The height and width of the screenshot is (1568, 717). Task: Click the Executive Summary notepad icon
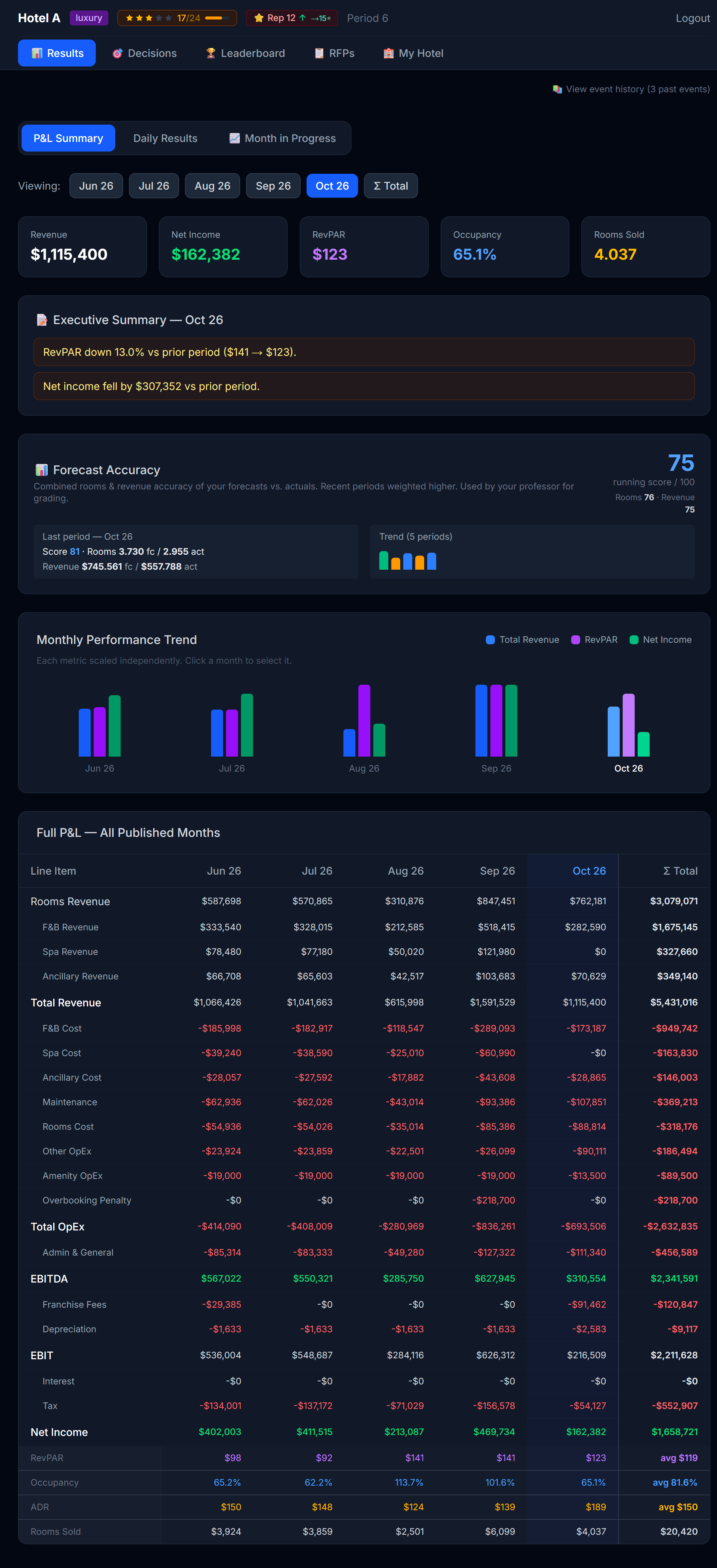[42, 320]
